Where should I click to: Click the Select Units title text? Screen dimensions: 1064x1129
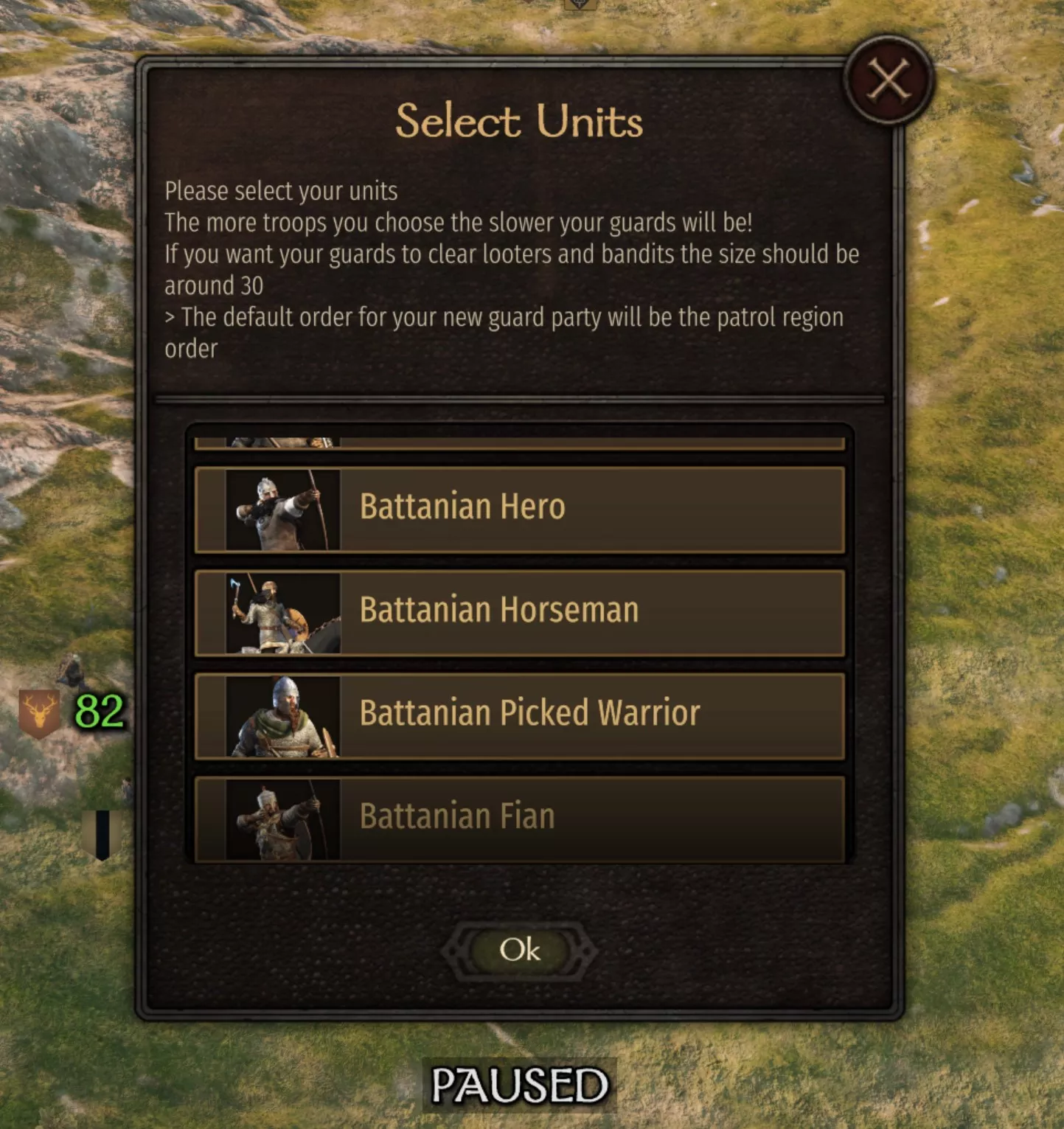click(x=519, y=121)
